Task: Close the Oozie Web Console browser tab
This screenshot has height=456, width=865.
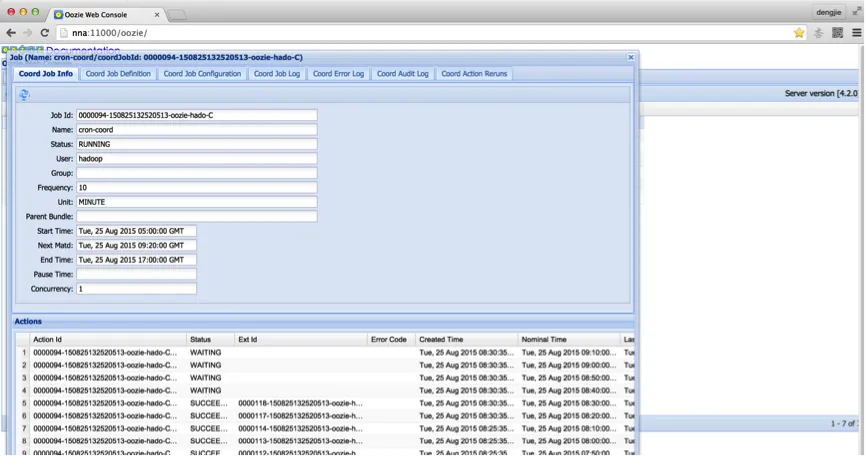Action: [x=157, y=15]
